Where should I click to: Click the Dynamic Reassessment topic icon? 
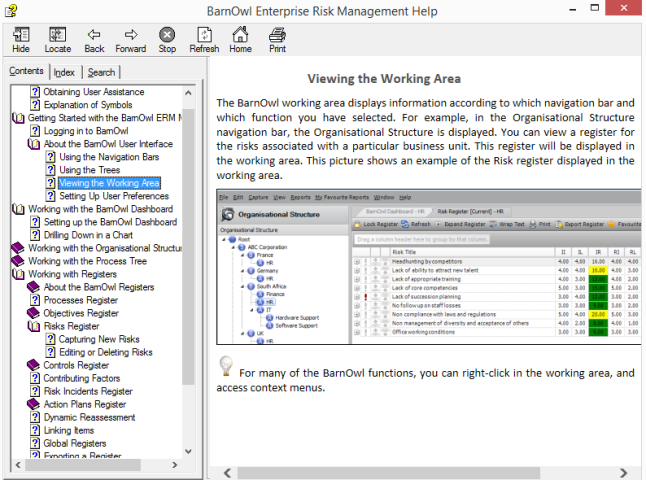tap(35, 417)
